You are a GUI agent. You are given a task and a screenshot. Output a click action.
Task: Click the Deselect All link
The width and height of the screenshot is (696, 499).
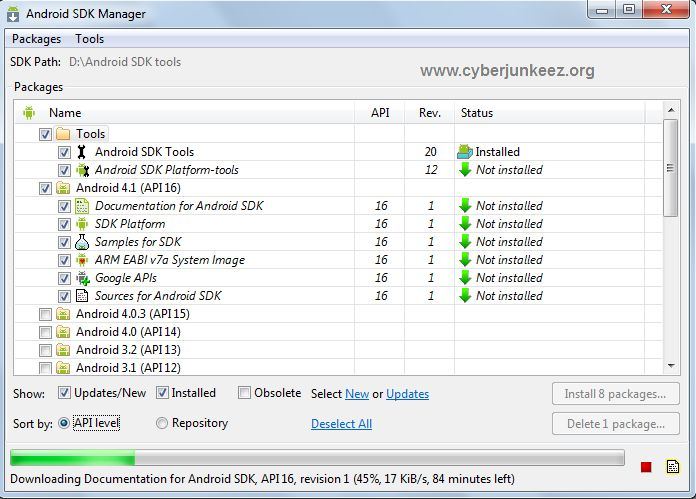pyautogui.click(x=341, y=424)
